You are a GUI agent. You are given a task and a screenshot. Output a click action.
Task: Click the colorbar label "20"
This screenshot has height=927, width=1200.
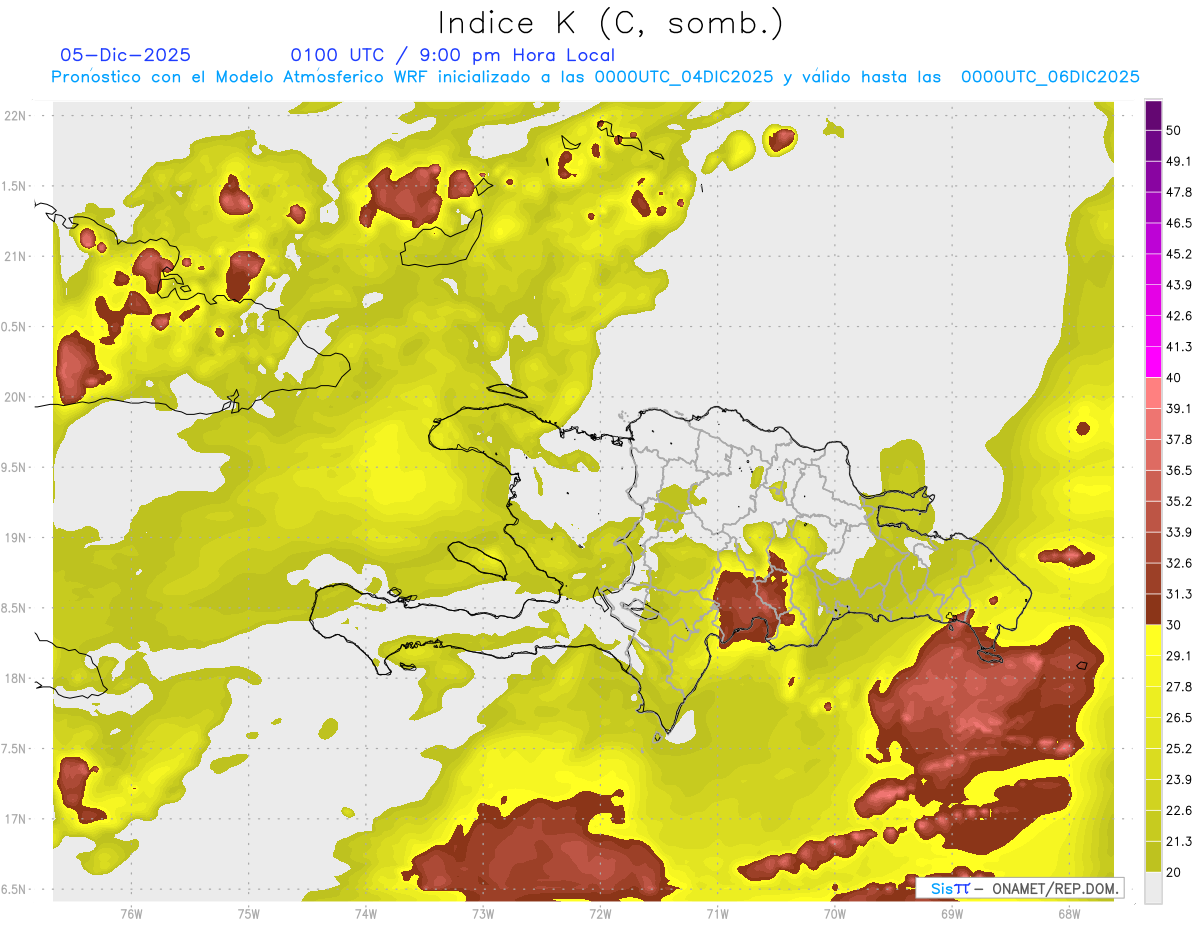point(1174,872)
